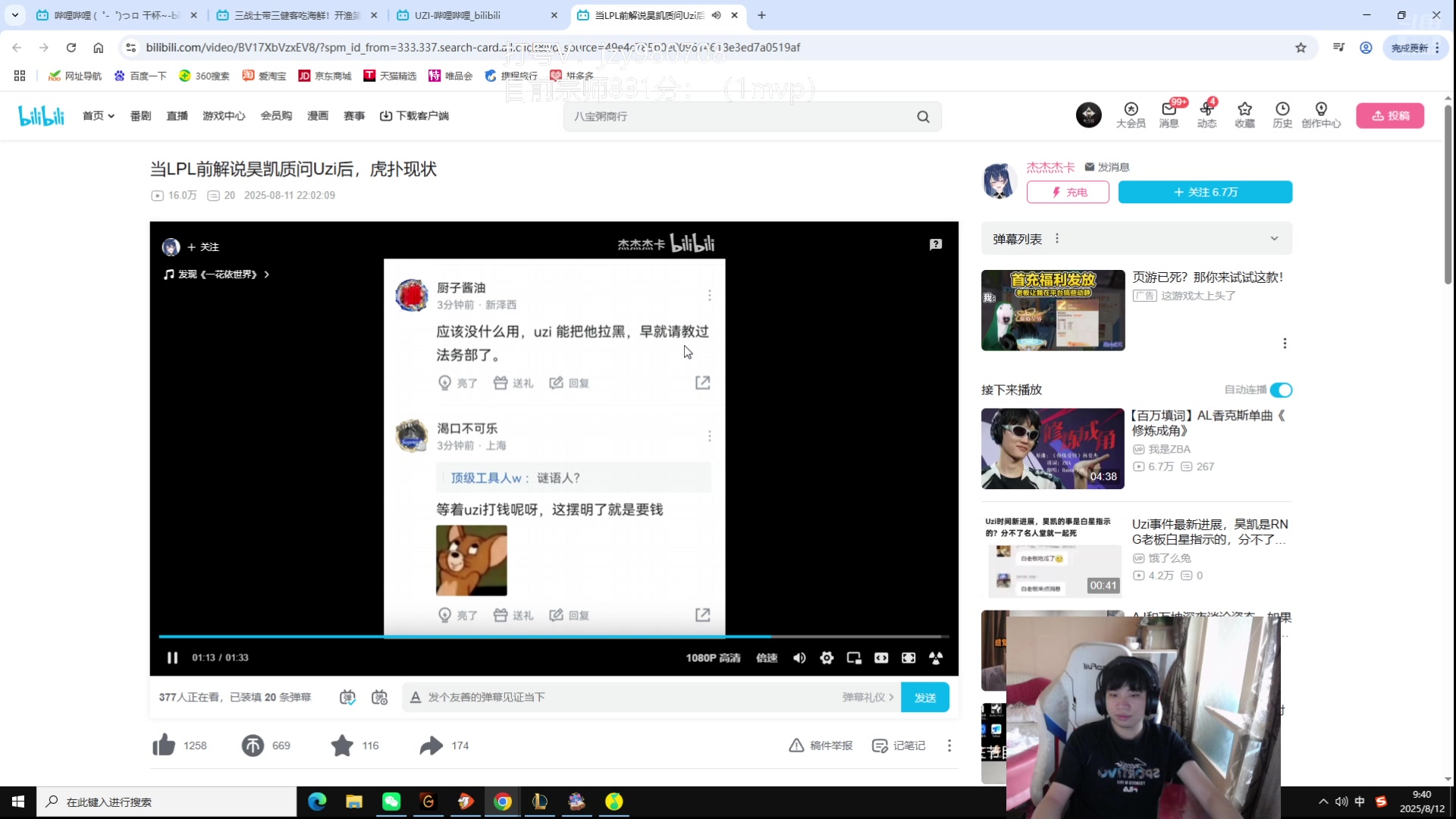Open Uzi事件最新进展 video thumbnail
This screenshot has width=1456, height=819.
tap(1053, 557)
